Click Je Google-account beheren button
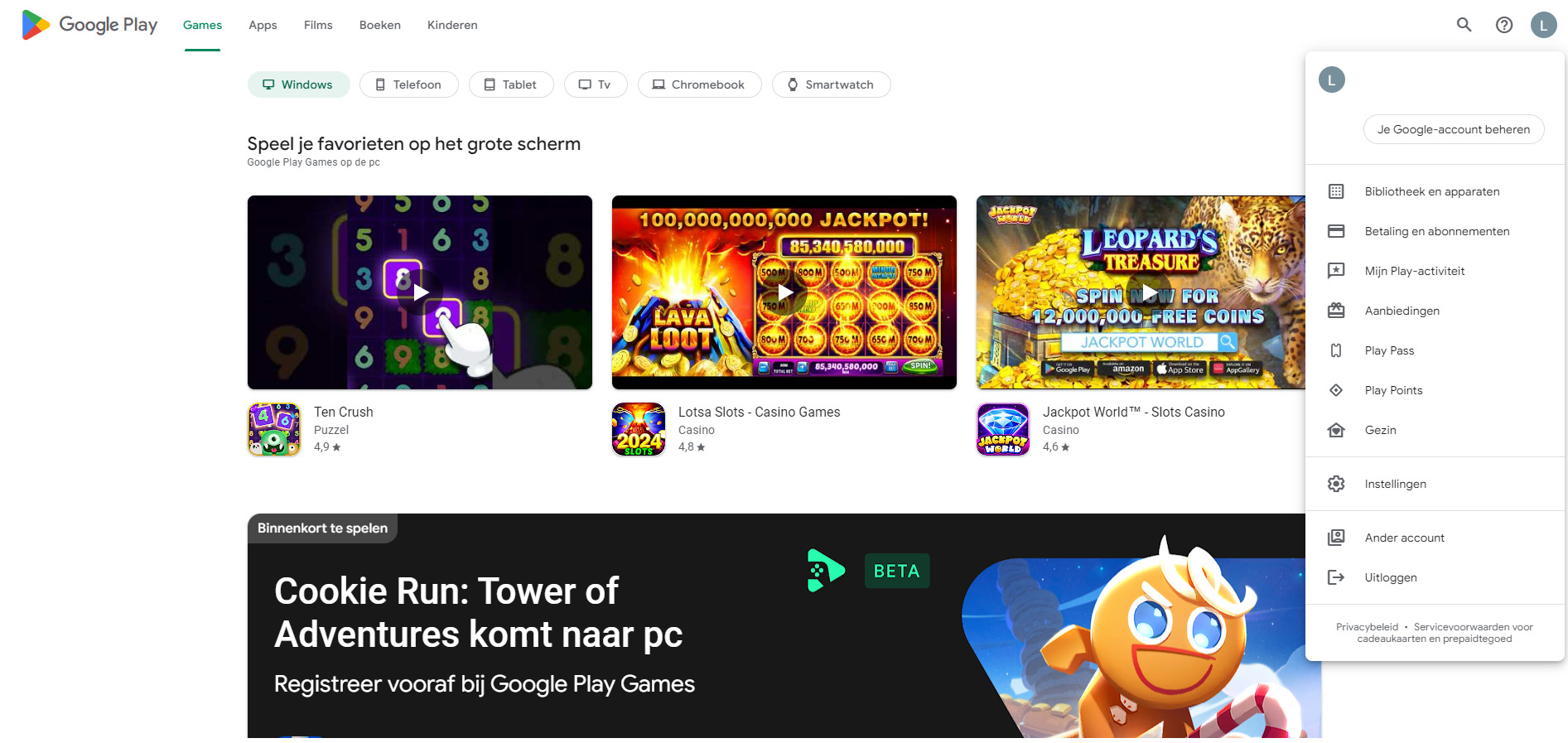 tap(1454, 129)
